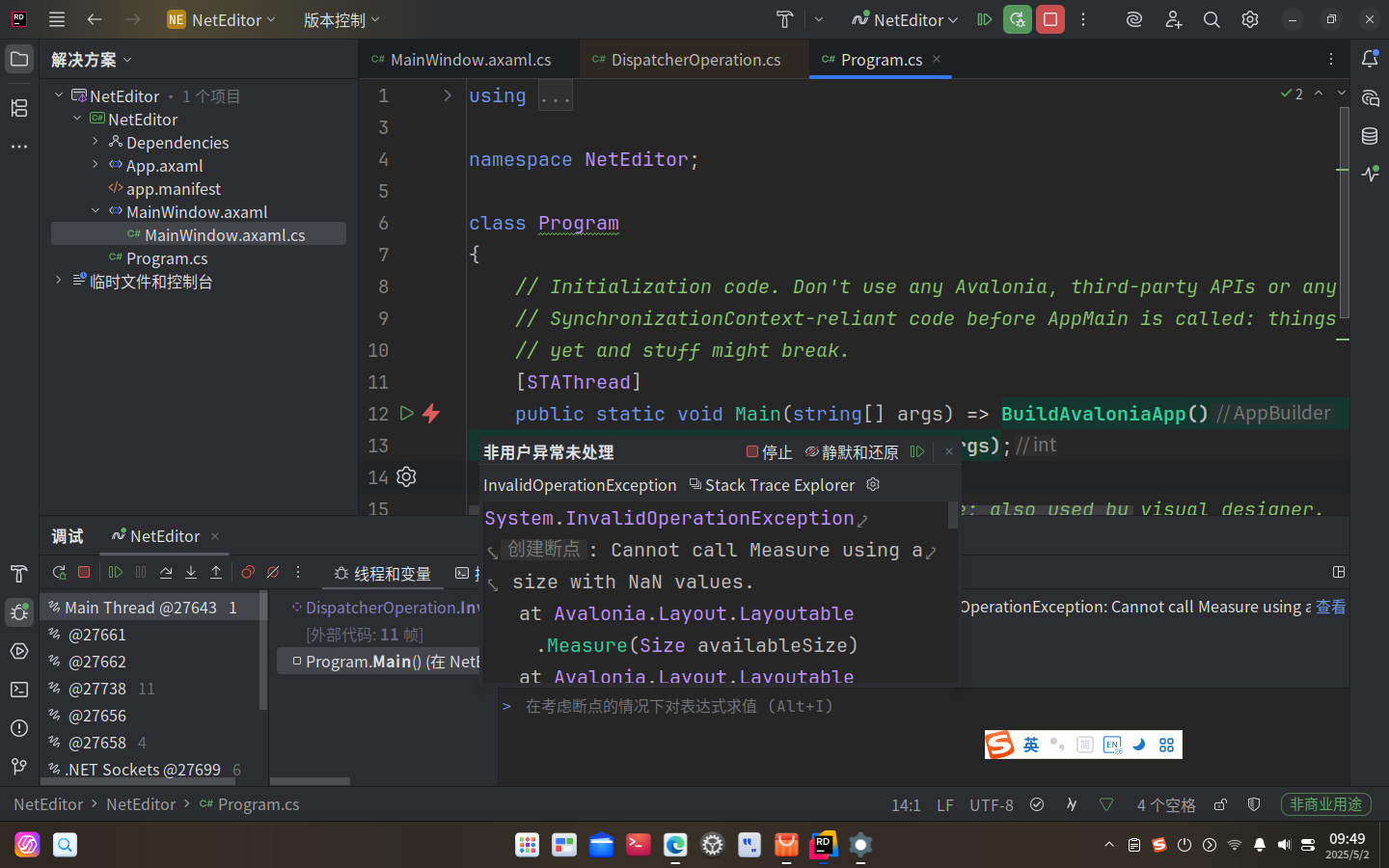Open the main hamburger menu
The width and height of the screenshot is (1389, 868).
click(x=57, y=19)
